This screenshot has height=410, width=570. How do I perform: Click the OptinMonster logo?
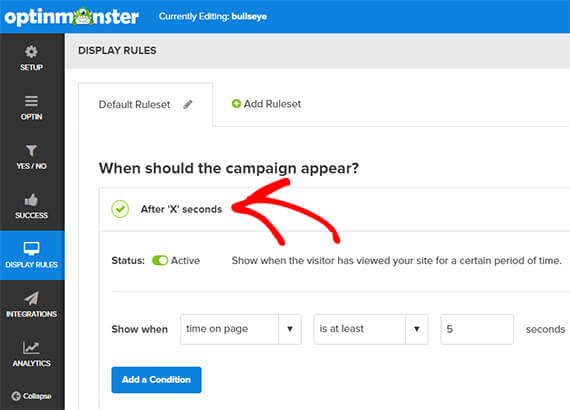point(72,17)
